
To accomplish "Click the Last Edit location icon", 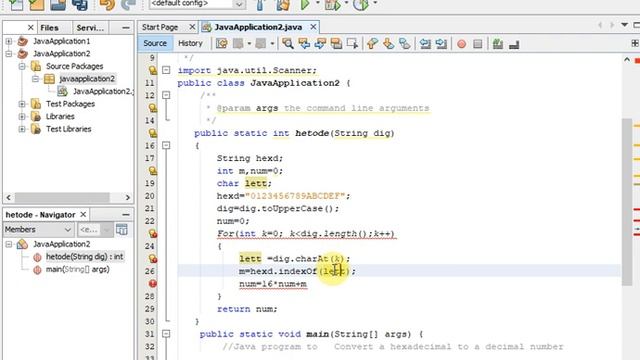I will 222,44.
